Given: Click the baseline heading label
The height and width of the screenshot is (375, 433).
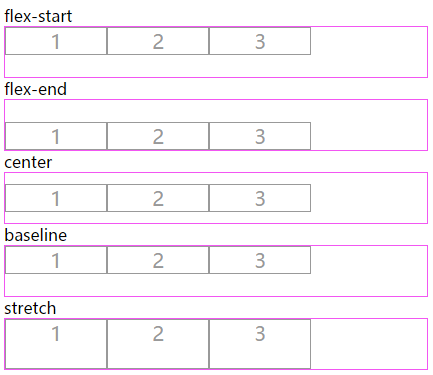Looking at the screenshot, I should click(x=36, y=235).
